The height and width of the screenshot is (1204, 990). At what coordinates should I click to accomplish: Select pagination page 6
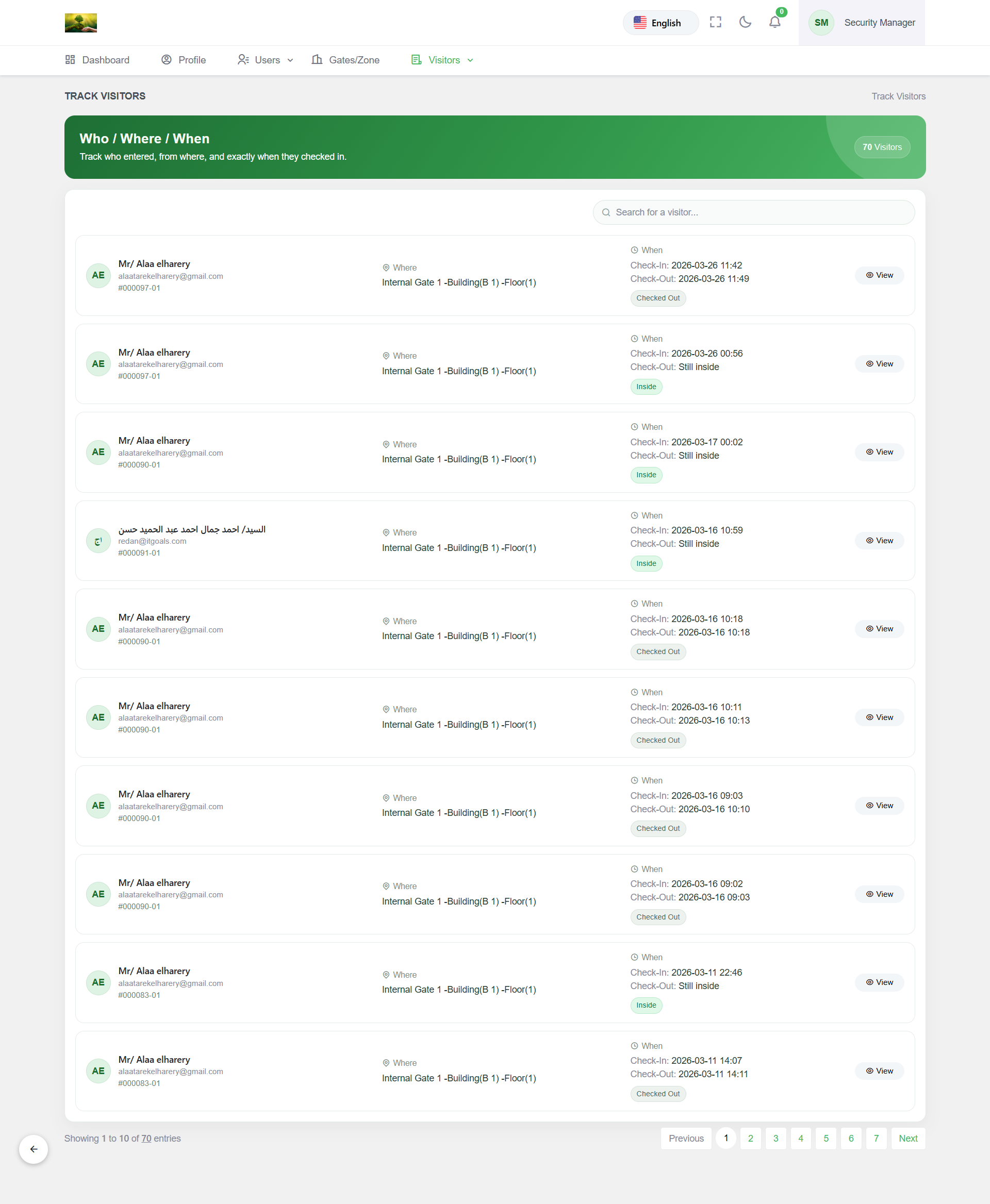click(851, 1139)
